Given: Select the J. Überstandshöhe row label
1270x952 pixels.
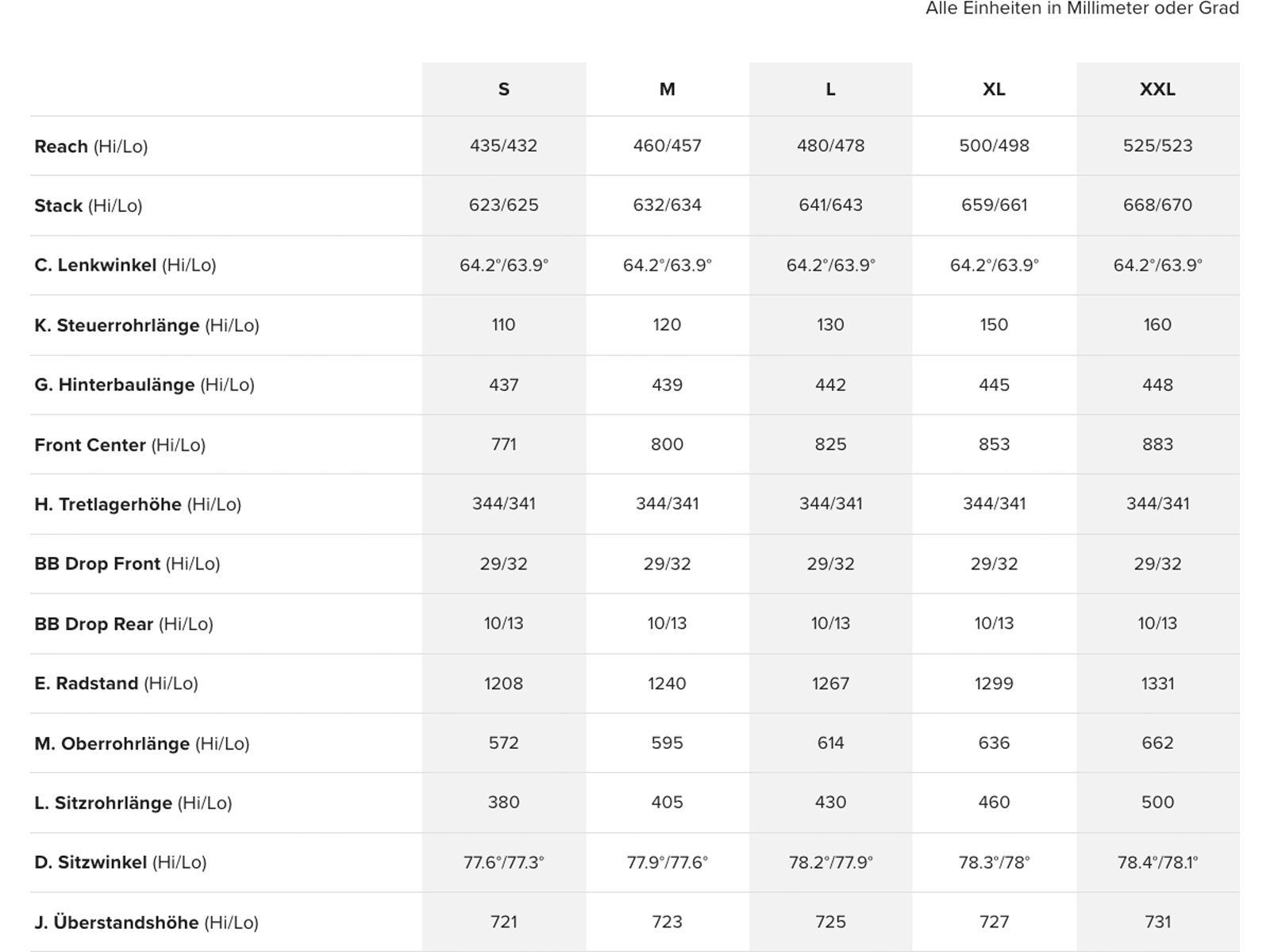Looking at the screenshot, I should [147, 923].
